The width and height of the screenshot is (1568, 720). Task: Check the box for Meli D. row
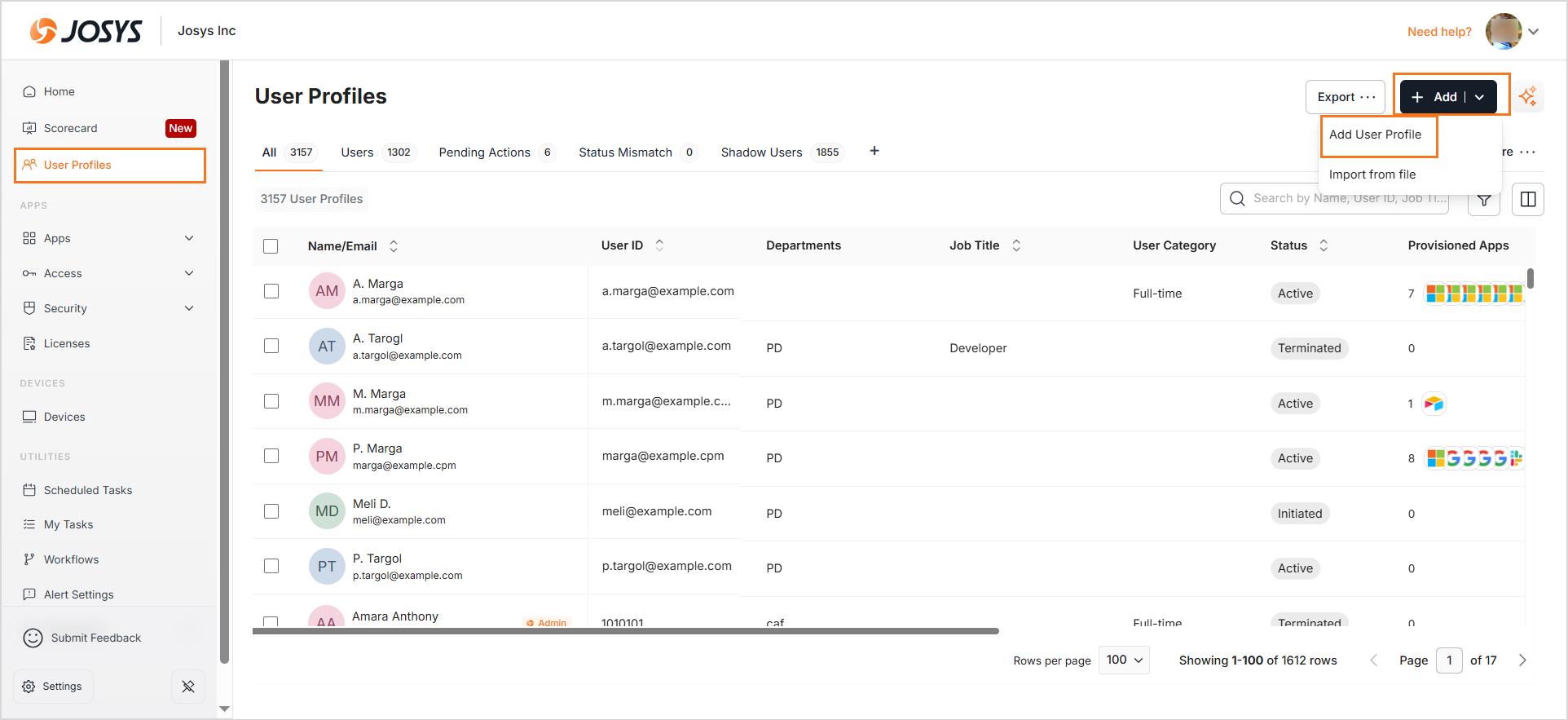pos(271,511)
